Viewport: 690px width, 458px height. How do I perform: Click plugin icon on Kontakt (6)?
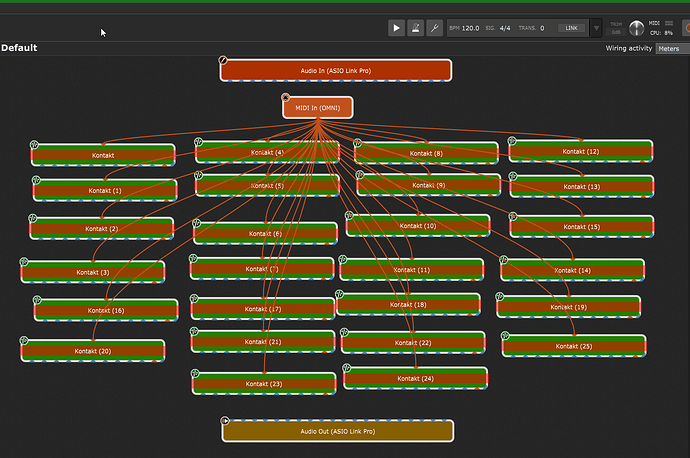(197, 223)
